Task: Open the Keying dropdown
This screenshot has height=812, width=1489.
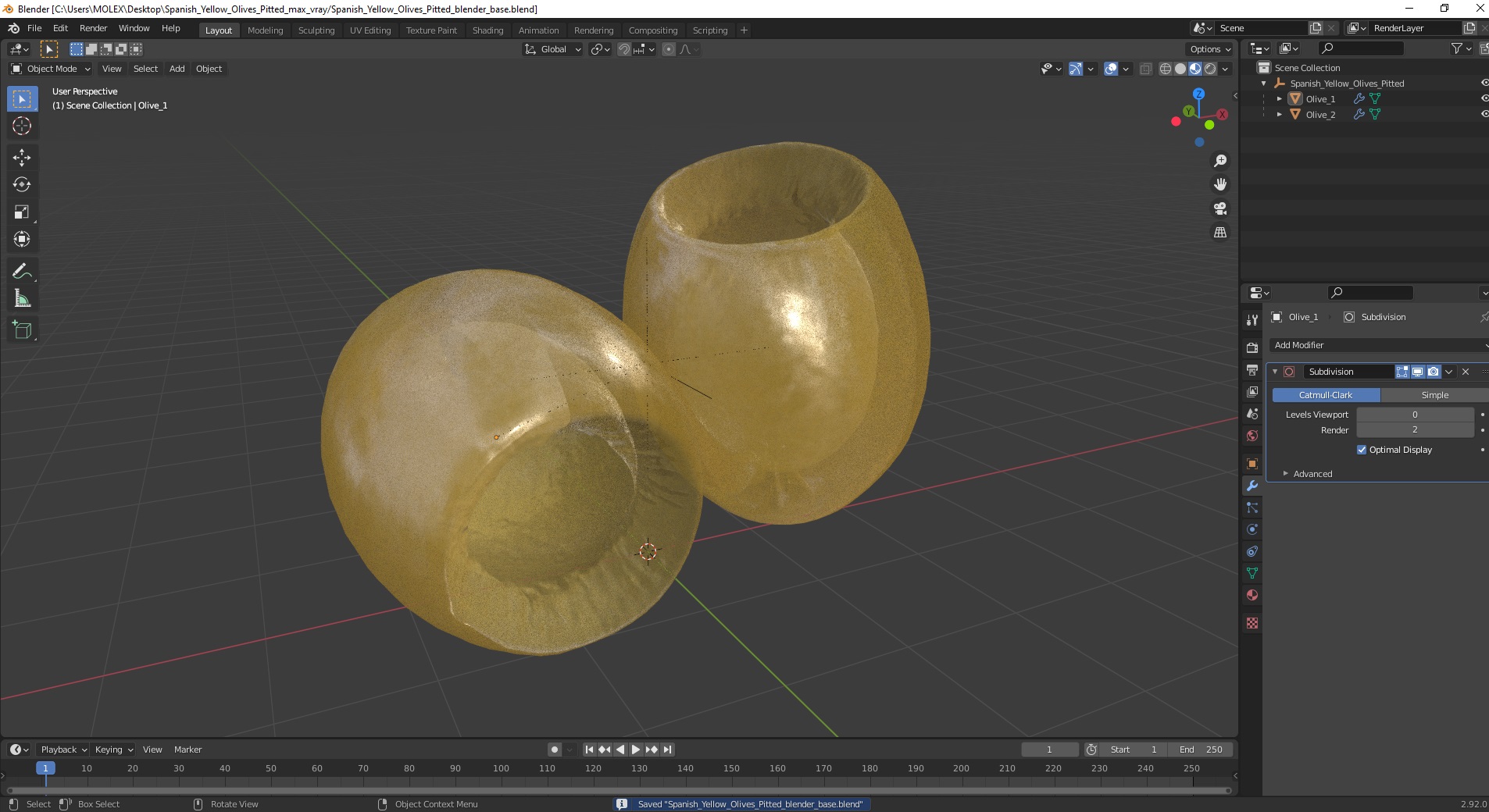Action: tap(114, 750)
